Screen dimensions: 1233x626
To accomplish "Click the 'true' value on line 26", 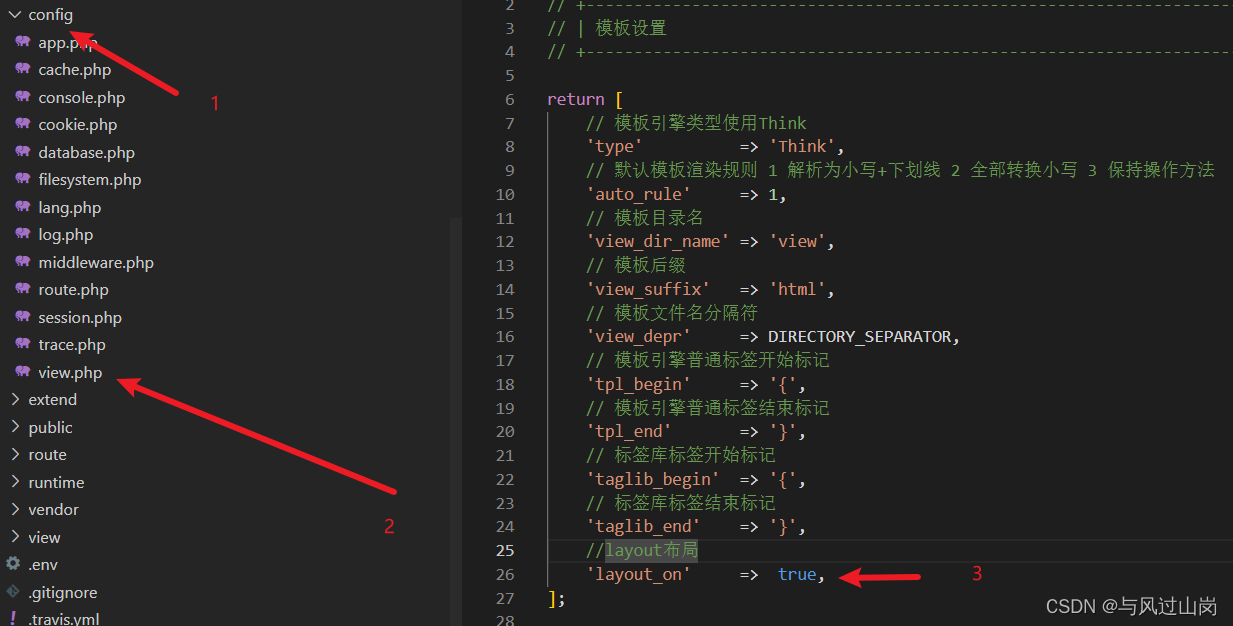I will pos(797,574).
